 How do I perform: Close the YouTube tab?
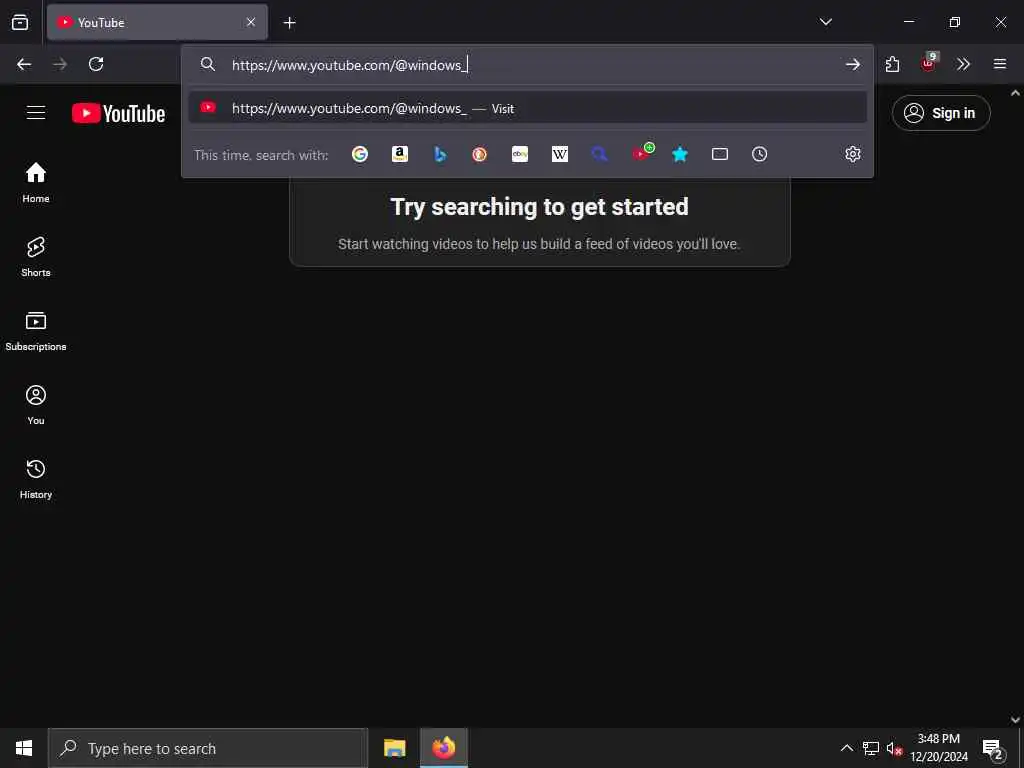point(251,22)
